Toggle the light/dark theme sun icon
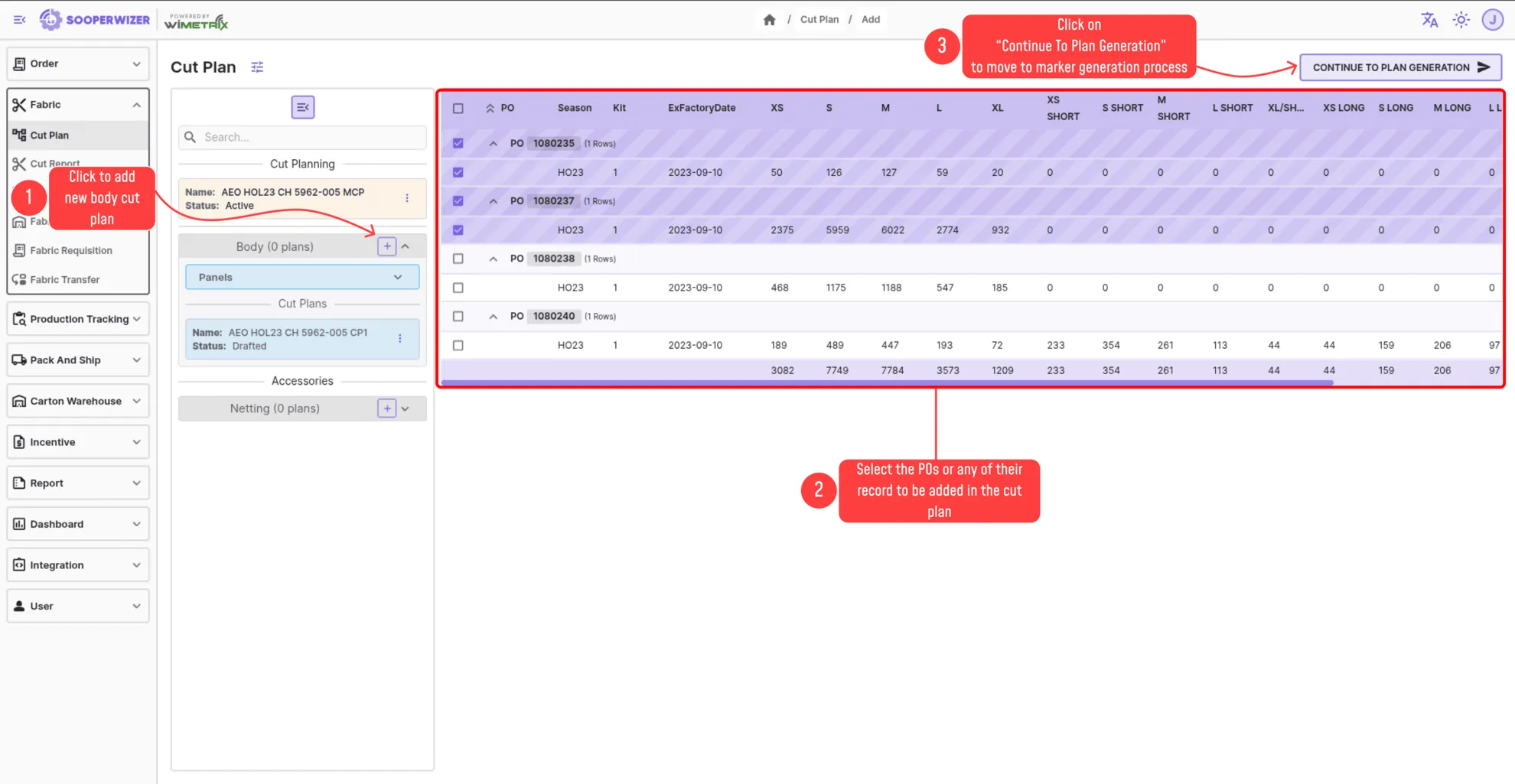 [x=1461, y=19]
